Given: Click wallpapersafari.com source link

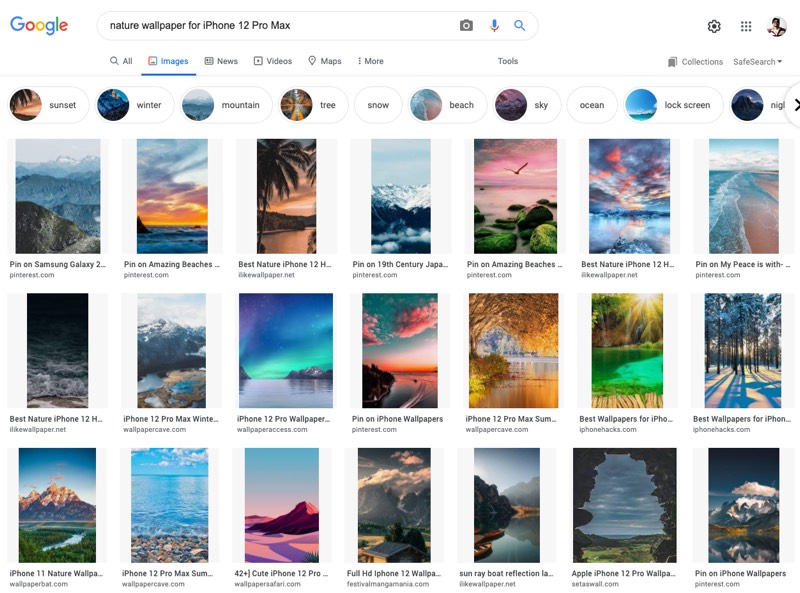Looking at the screenshot, I should pyautogui.click(x=267, y=584).
